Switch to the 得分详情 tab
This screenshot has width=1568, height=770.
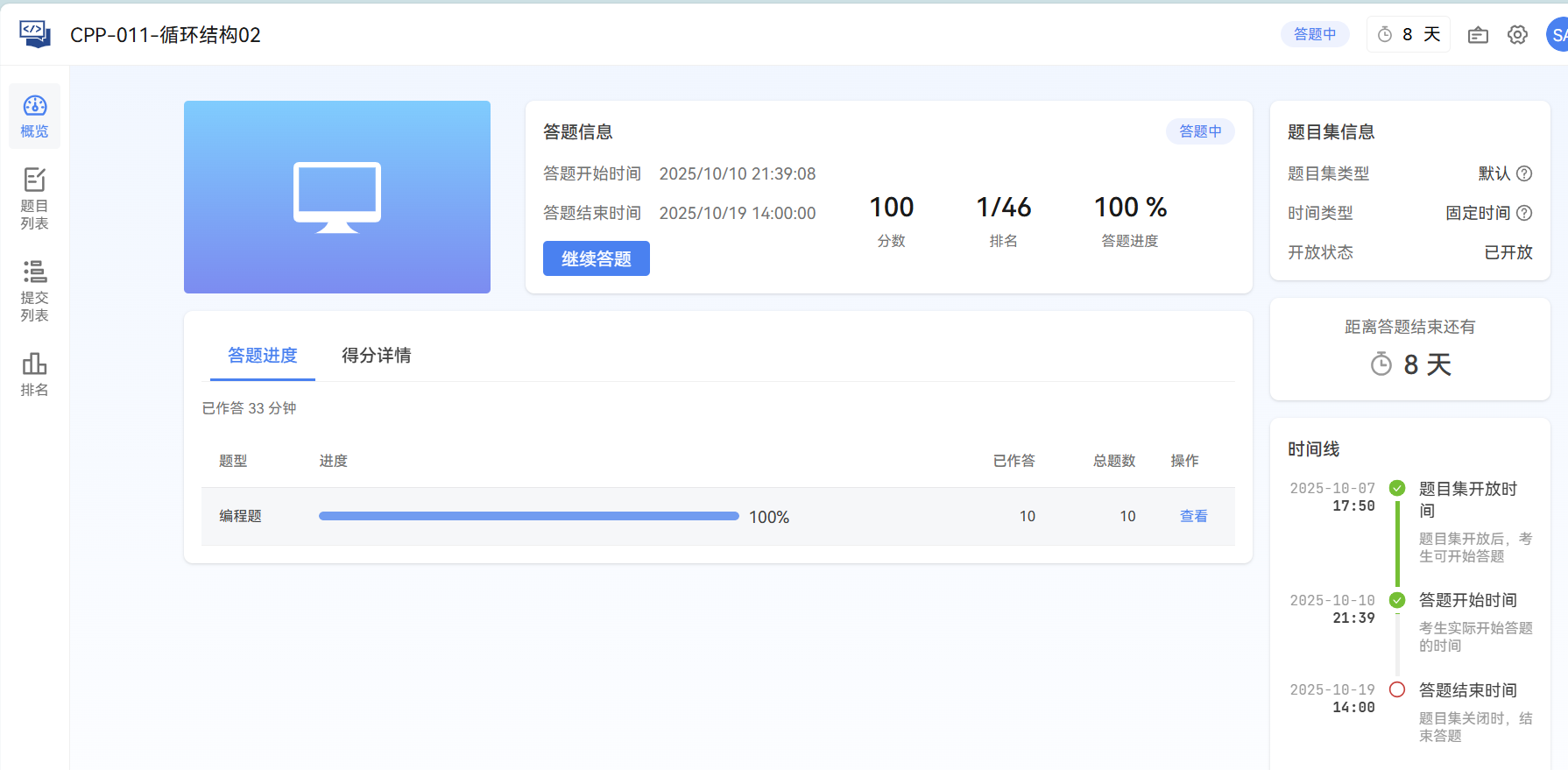(377, 355)
